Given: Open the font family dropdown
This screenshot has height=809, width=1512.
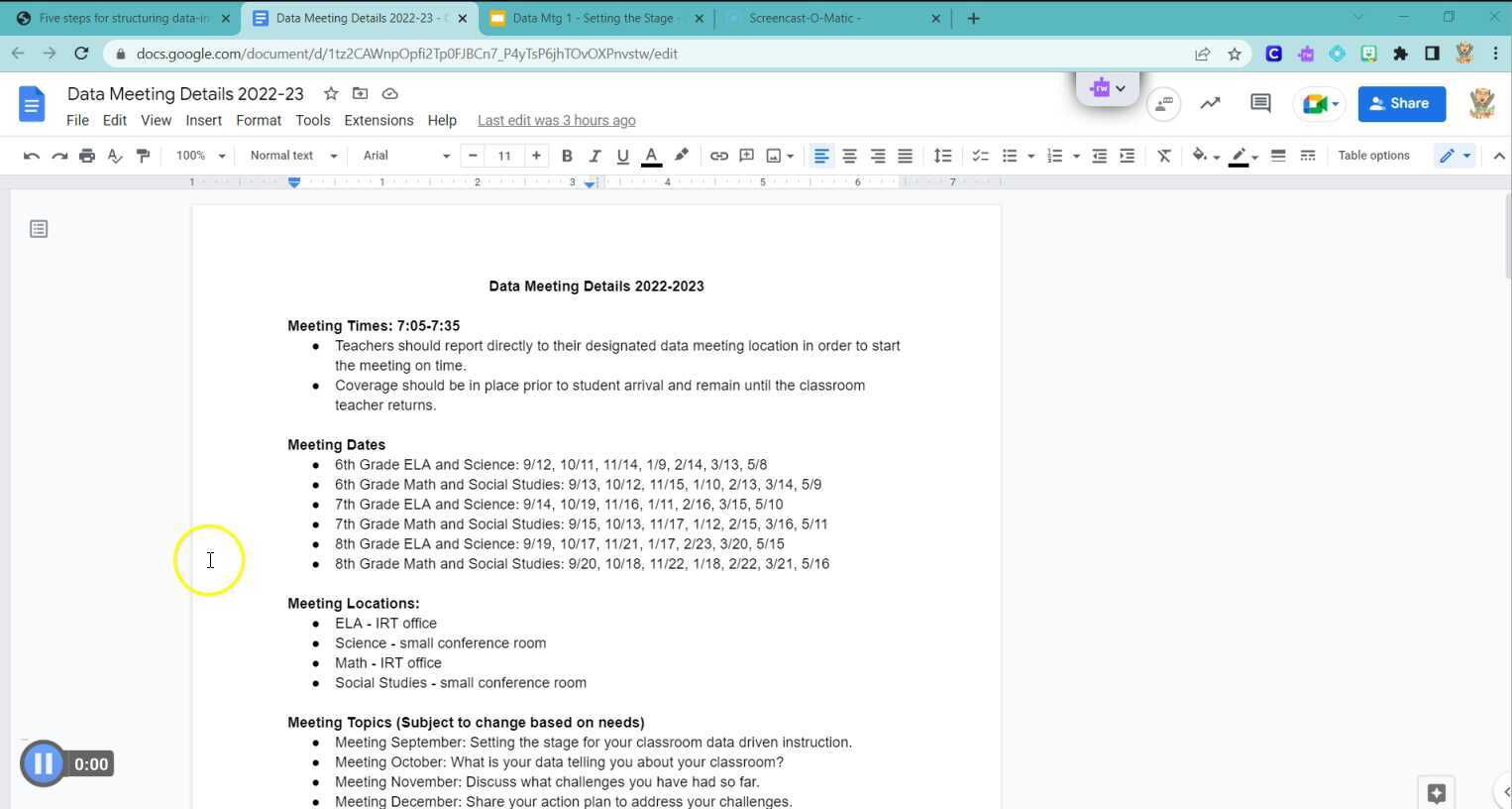Looking at the screenshot, I should [401, 156].
